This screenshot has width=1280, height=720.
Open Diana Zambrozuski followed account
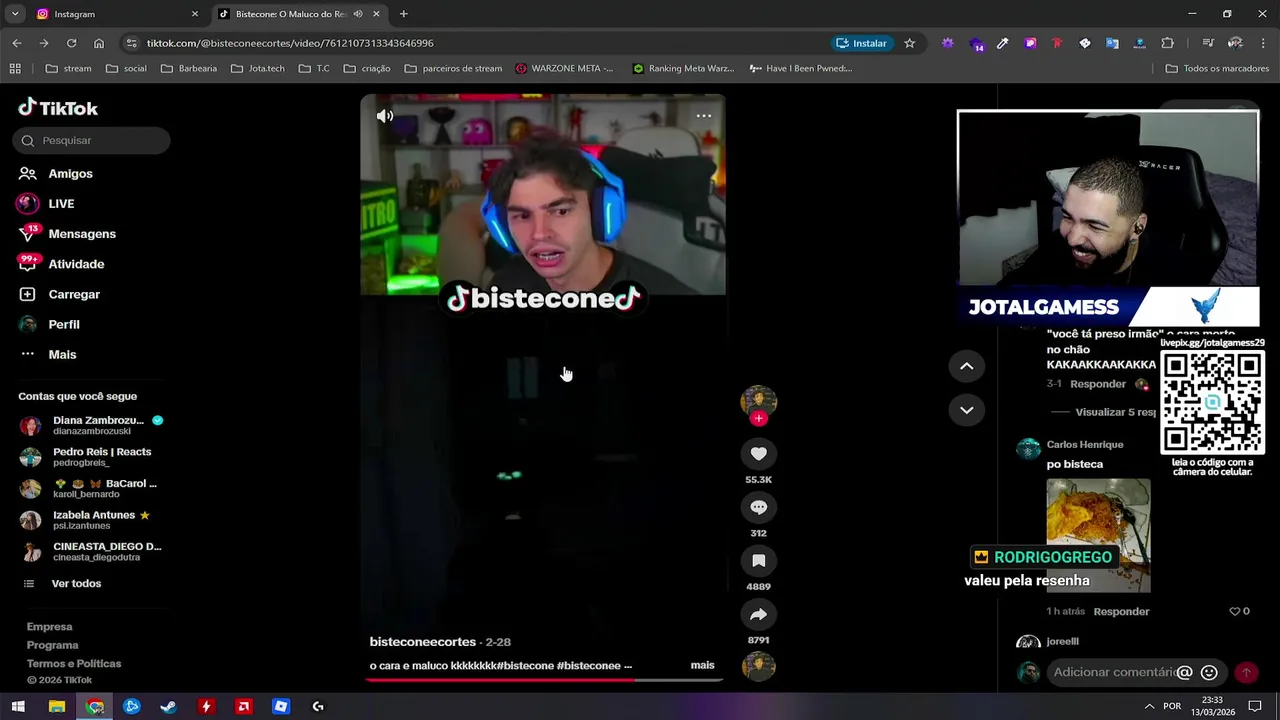click(x=91, y=425)
